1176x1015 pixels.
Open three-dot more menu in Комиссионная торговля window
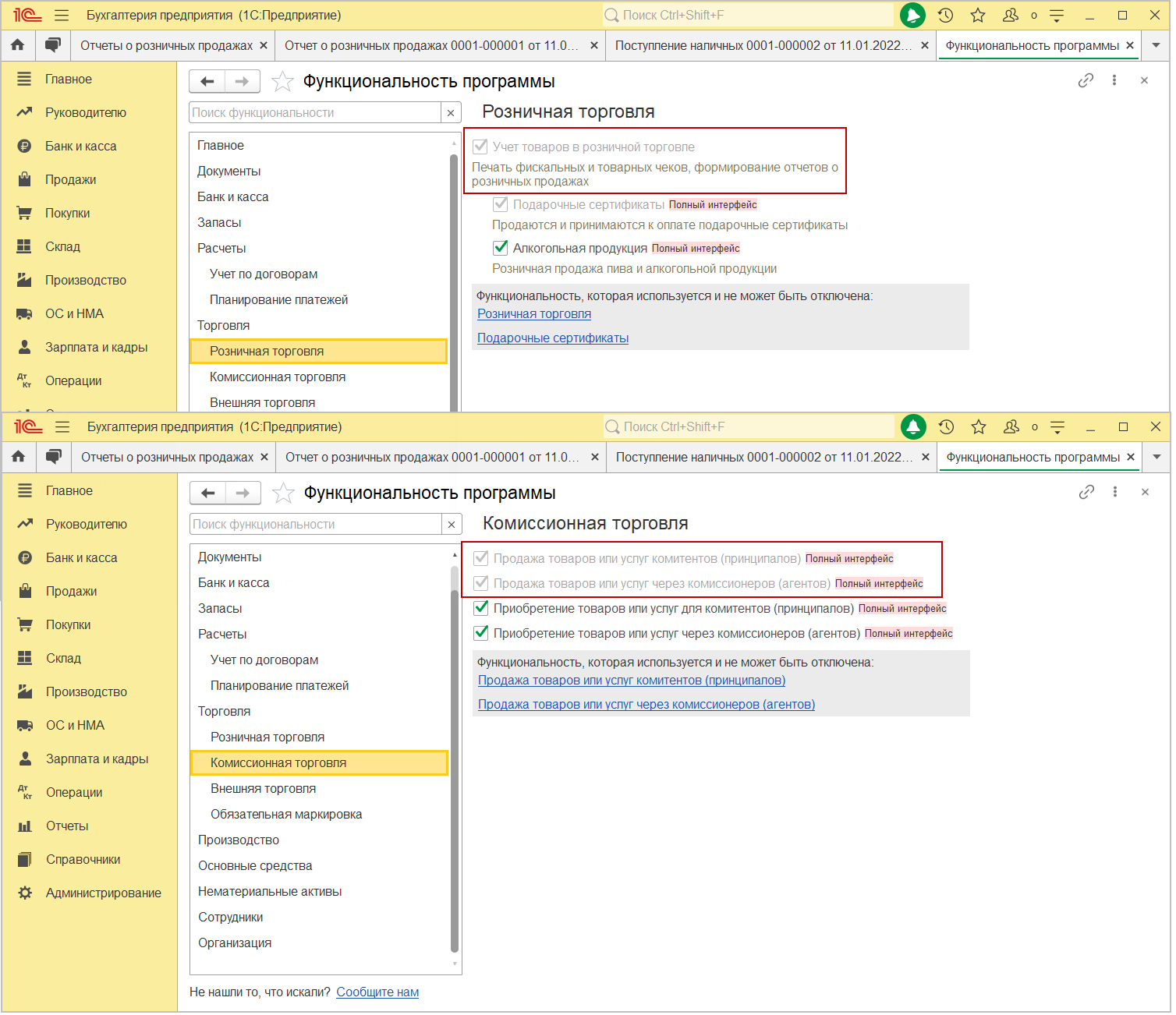(x=1115, y=492)
